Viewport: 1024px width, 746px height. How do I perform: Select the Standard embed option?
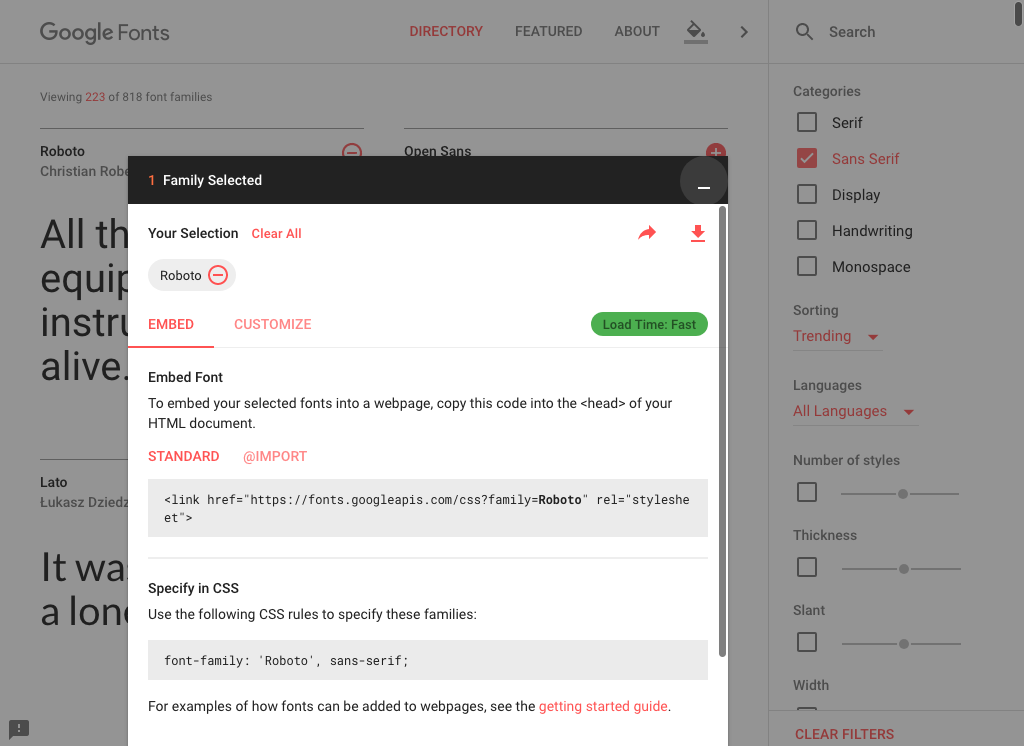point(184,457)
